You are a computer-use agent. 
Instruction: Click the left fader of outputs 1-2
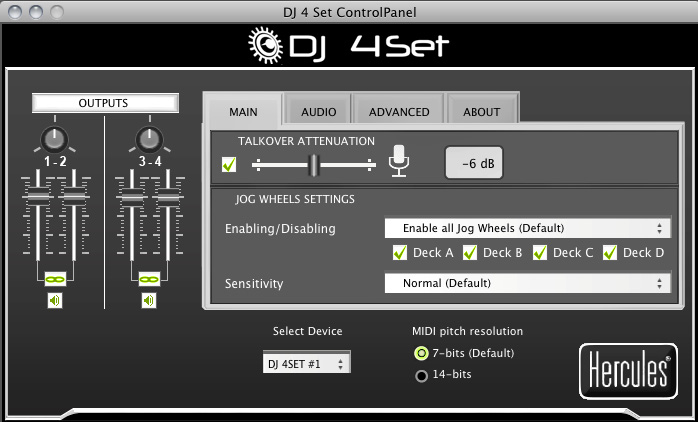[x=38, y=196]
